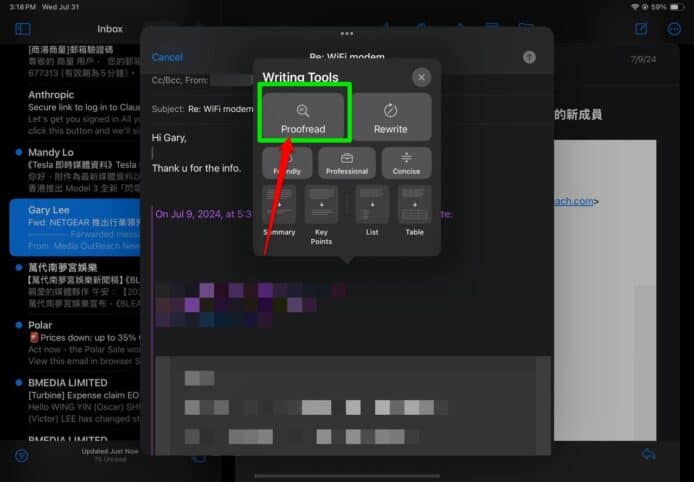Toggle the mailbox sidebar
Screen dimensions: 694x482
point(23,29)
